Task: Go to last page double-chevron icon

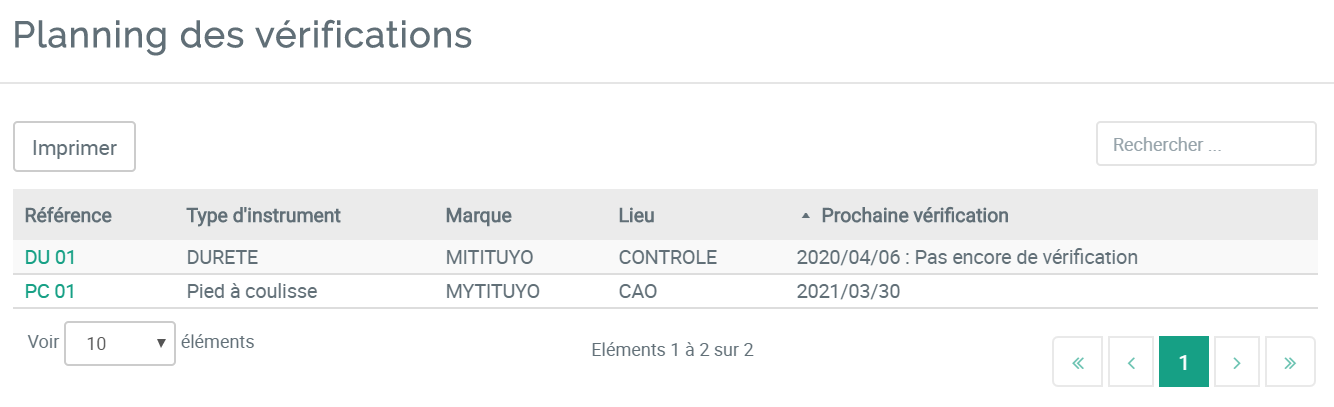Action: click(1290, 362)
